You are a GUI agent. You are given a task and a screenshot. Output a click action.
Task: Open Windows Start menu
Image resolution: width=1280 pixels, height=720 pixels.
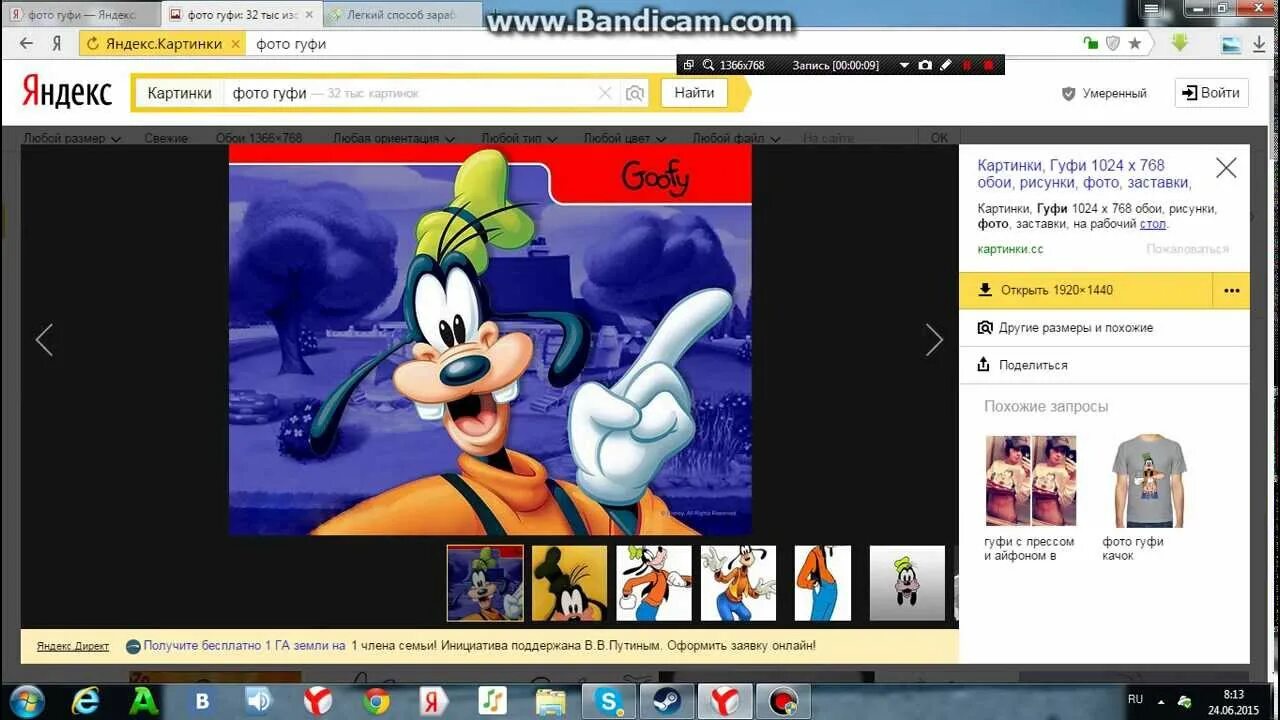(x=27, y=700)
